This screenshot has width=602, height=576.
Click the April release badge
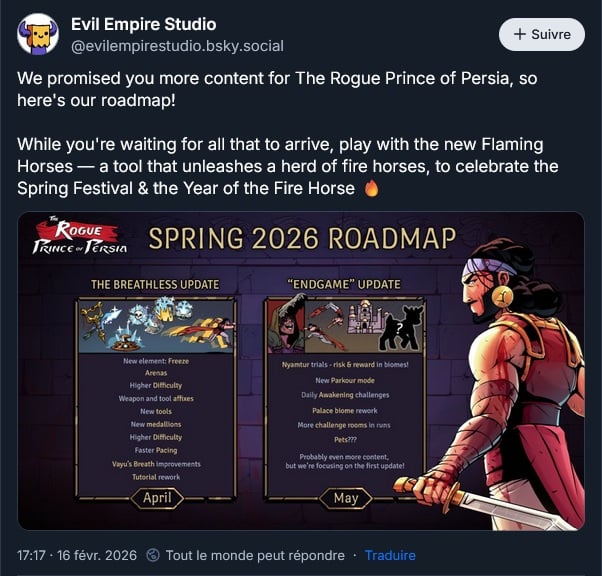pyautogui.click(x=157, y=498)
